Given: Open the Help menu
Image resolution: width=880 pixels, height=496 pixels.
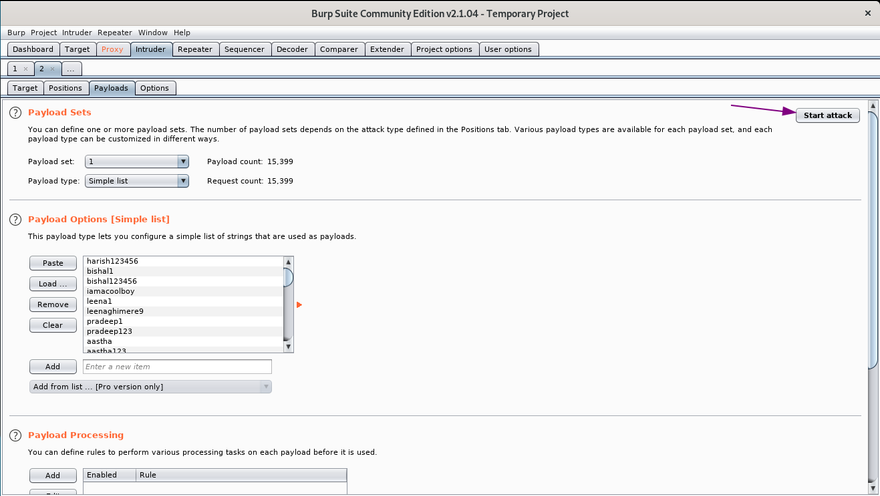Looking at the screenshot, I should click(x=182, y=33).
